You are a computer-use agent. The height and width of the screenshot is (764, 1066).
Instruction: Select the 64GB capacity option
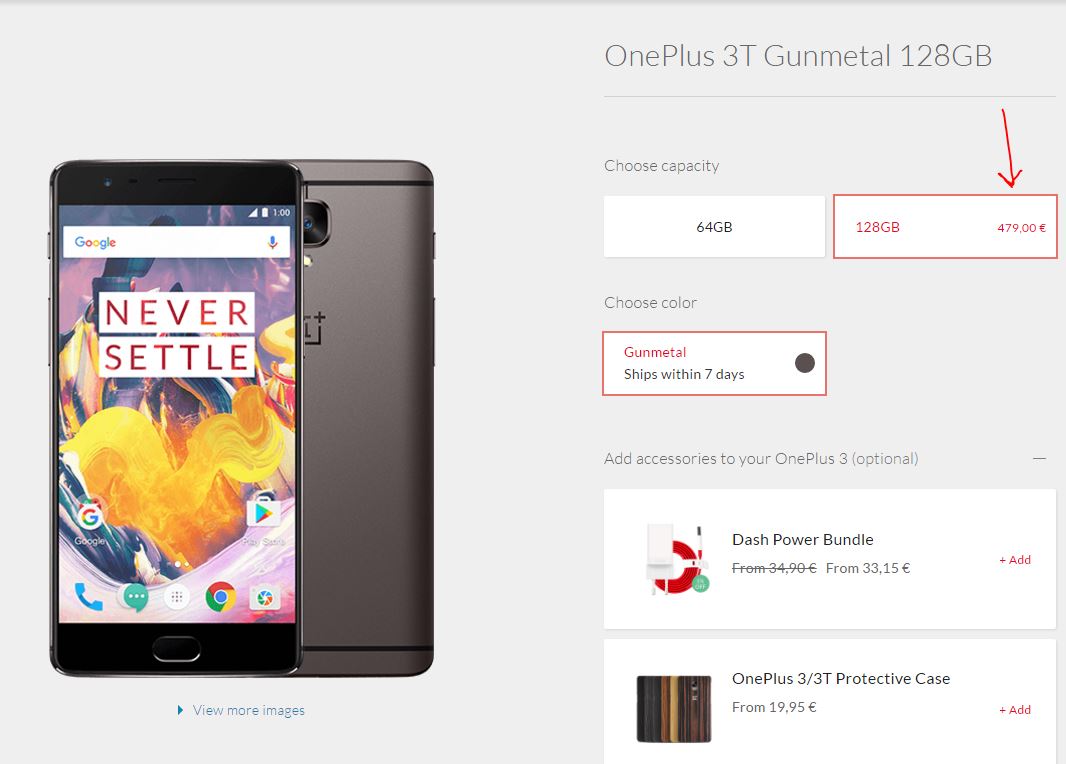pos(714,226)
